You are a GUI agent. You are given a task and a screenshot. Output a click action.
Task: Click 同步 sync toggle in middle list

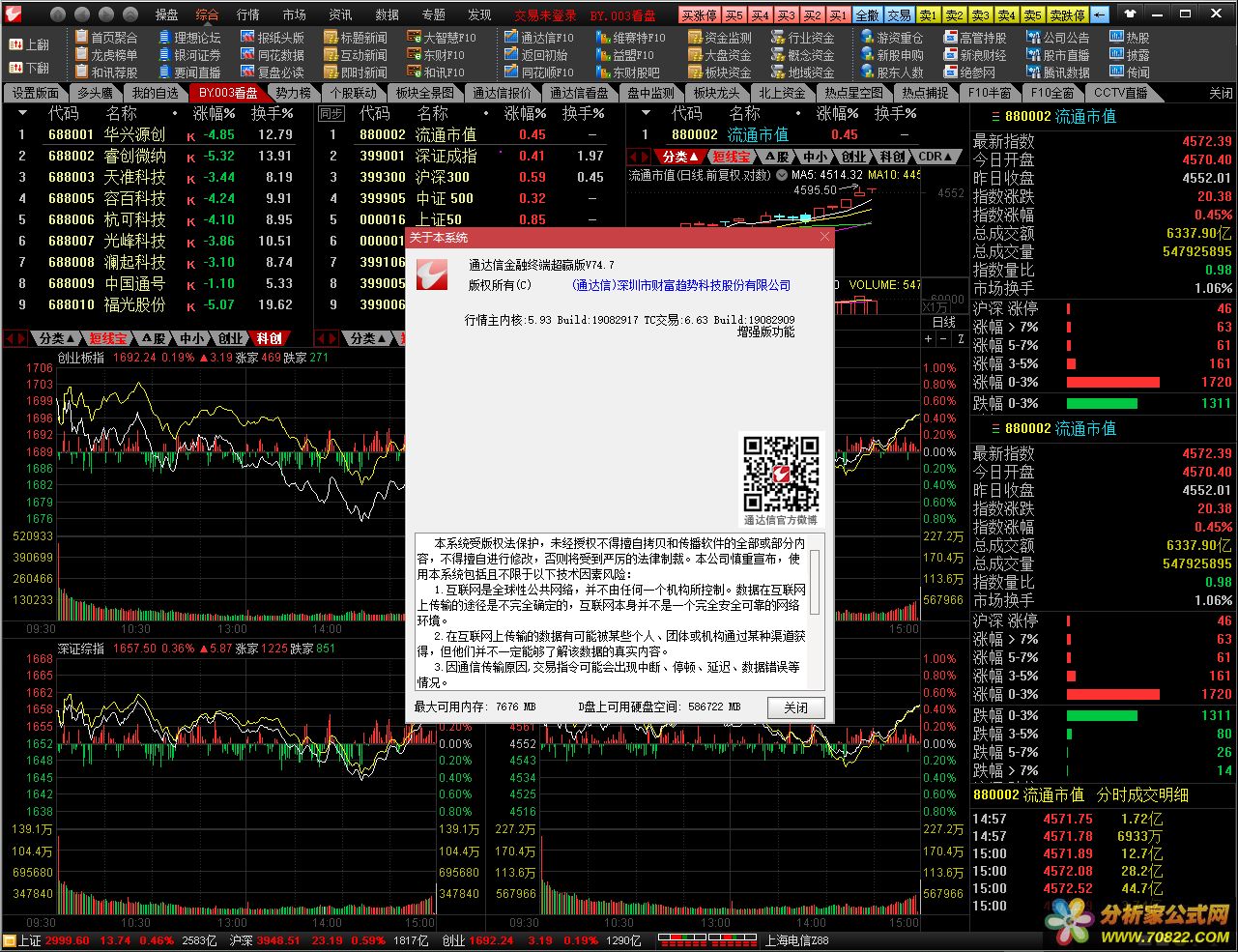point(331,113)
